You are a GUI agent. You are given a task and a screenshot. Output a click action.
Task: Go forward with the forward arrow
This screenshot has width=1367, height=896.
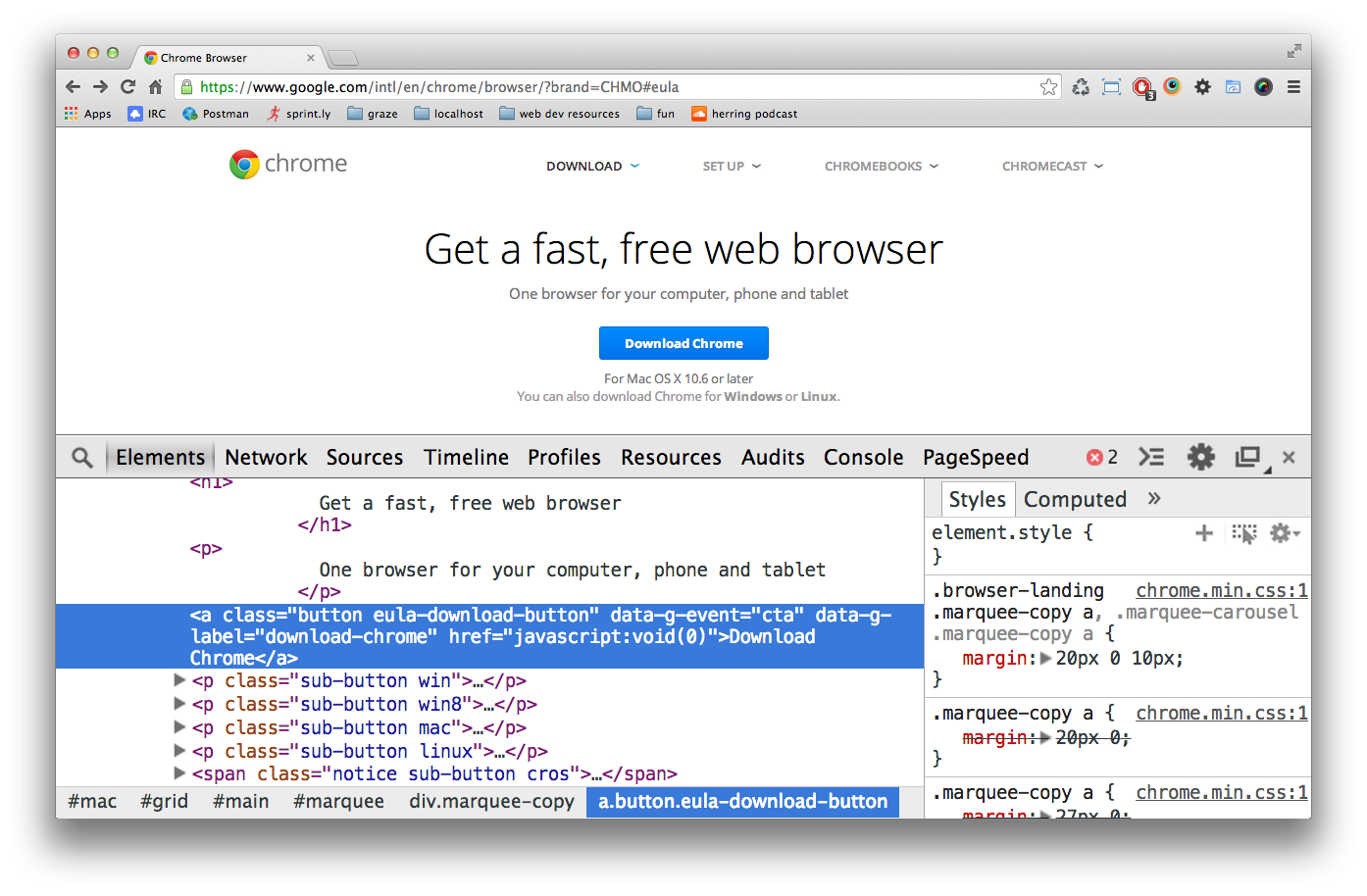click(x=100, y=87)
